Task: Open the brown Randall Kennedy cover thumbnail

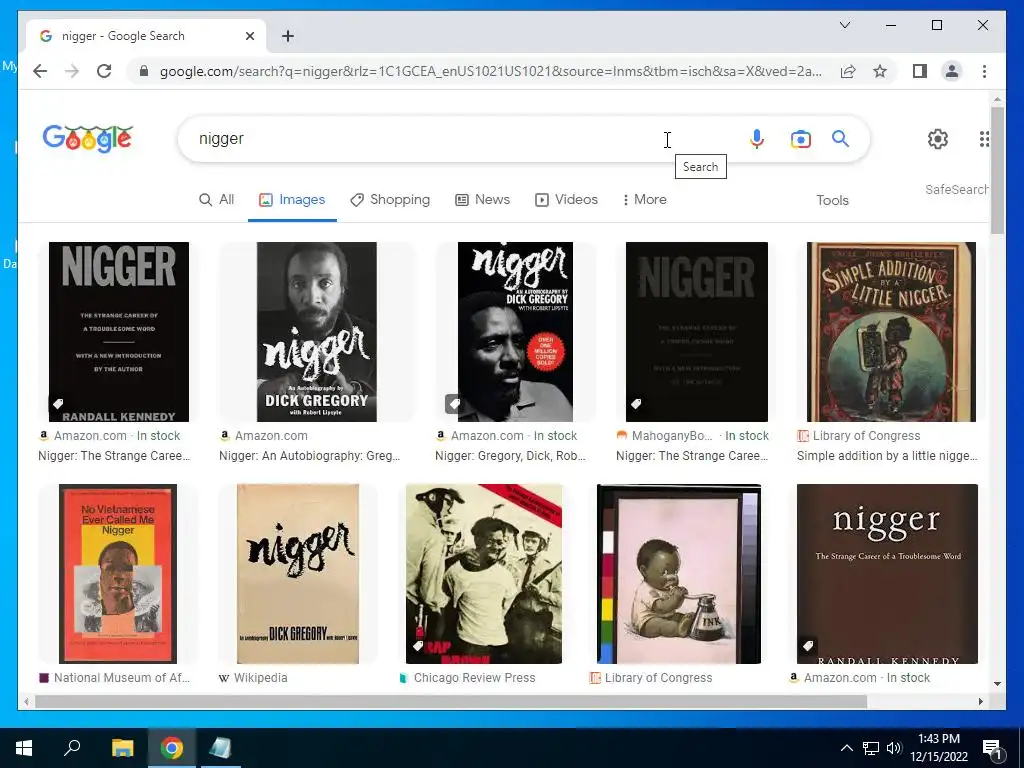Action: (x=887, y=573)
